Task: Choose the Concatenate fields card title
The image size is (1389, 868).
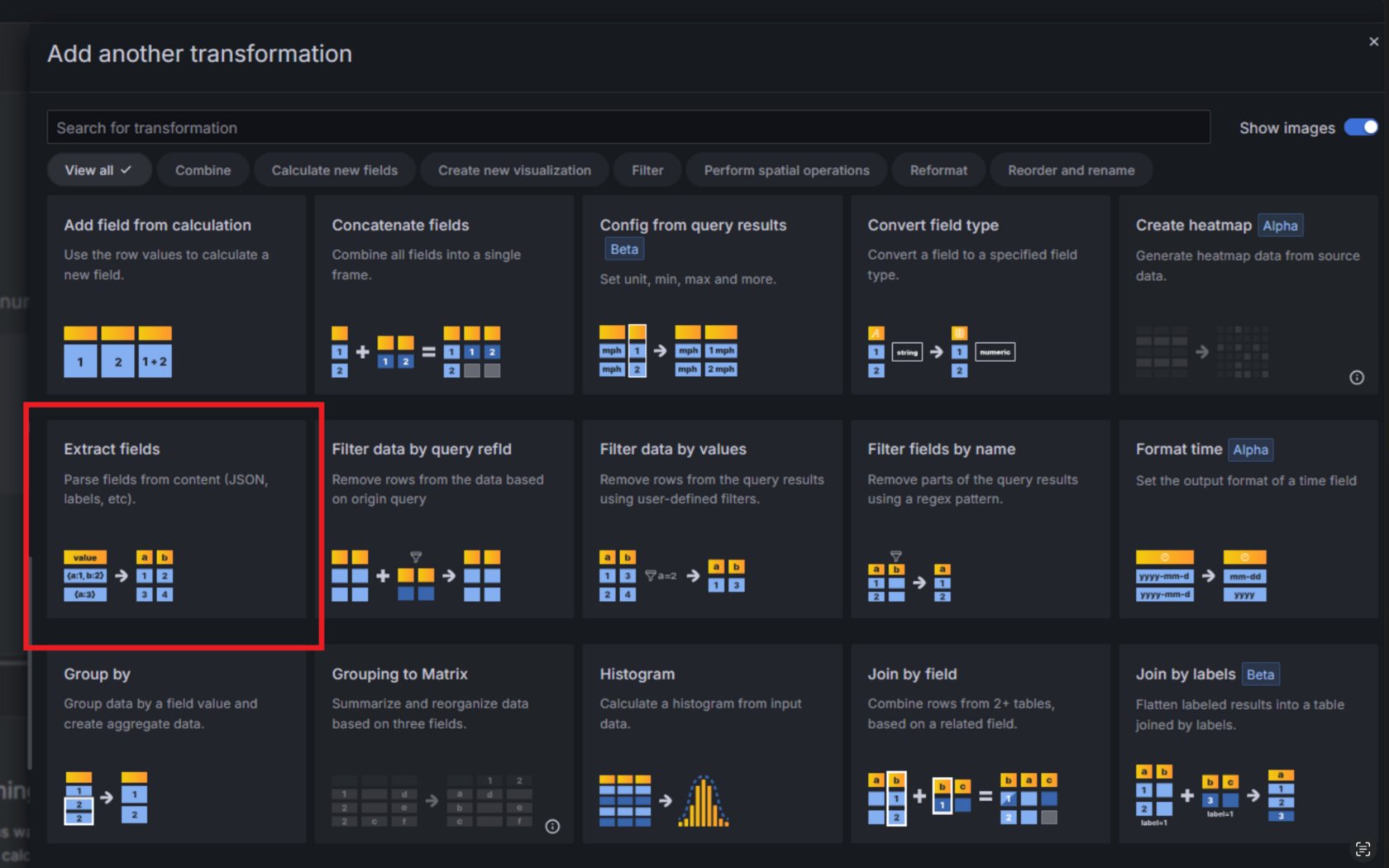Action: pyautogui.click(x=400, y=225)
